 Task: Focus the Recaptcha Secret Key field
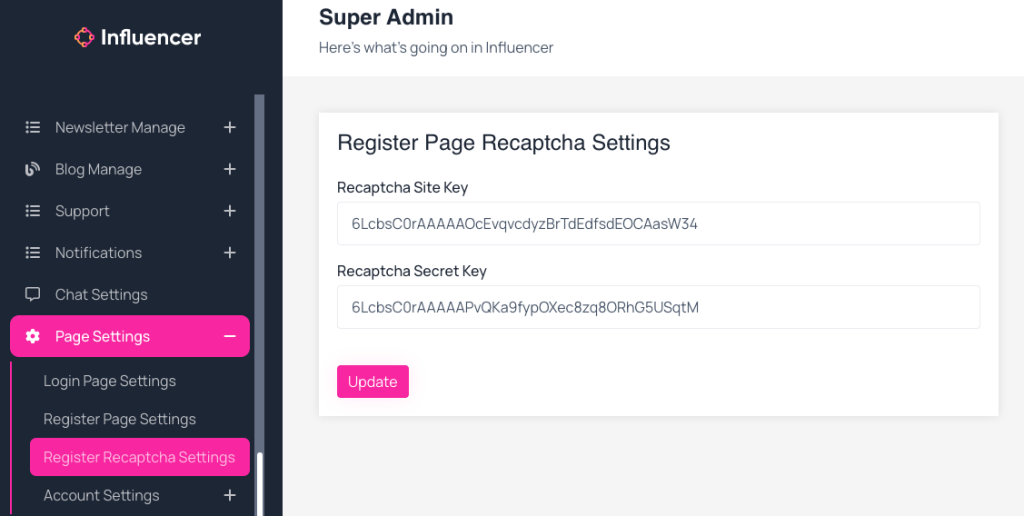658,307
